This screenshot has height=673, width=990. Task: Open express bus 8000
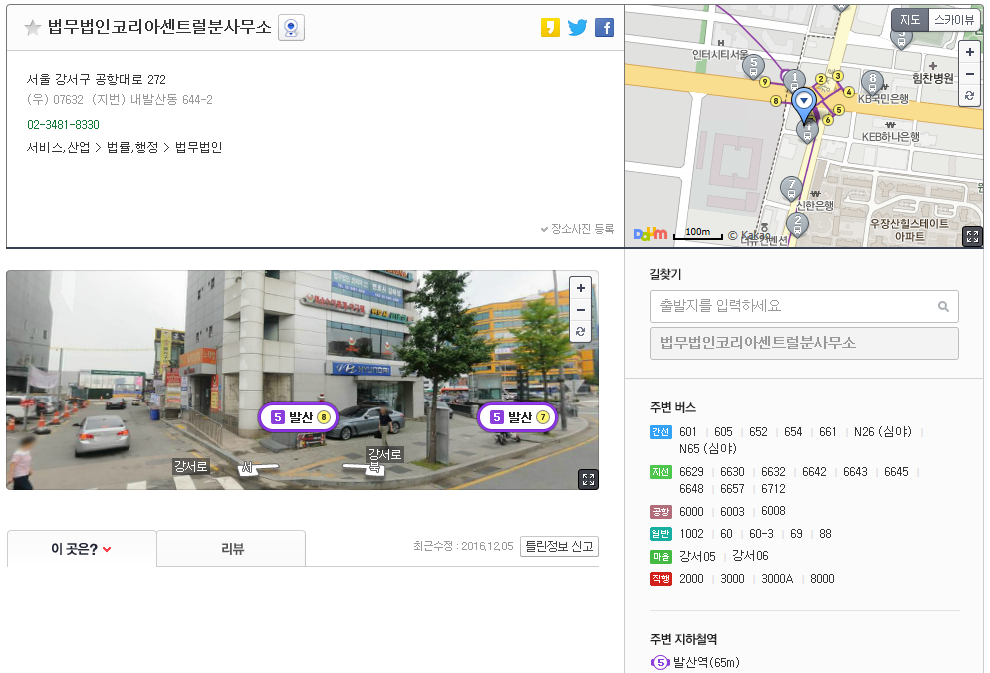pyautogui.click(x=823, y=579)
